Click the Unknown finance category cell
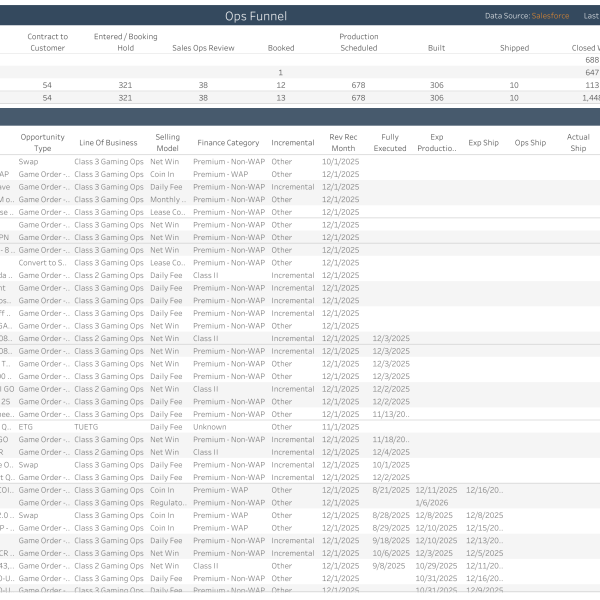This screenshot has height=600, width=600. 210,427
